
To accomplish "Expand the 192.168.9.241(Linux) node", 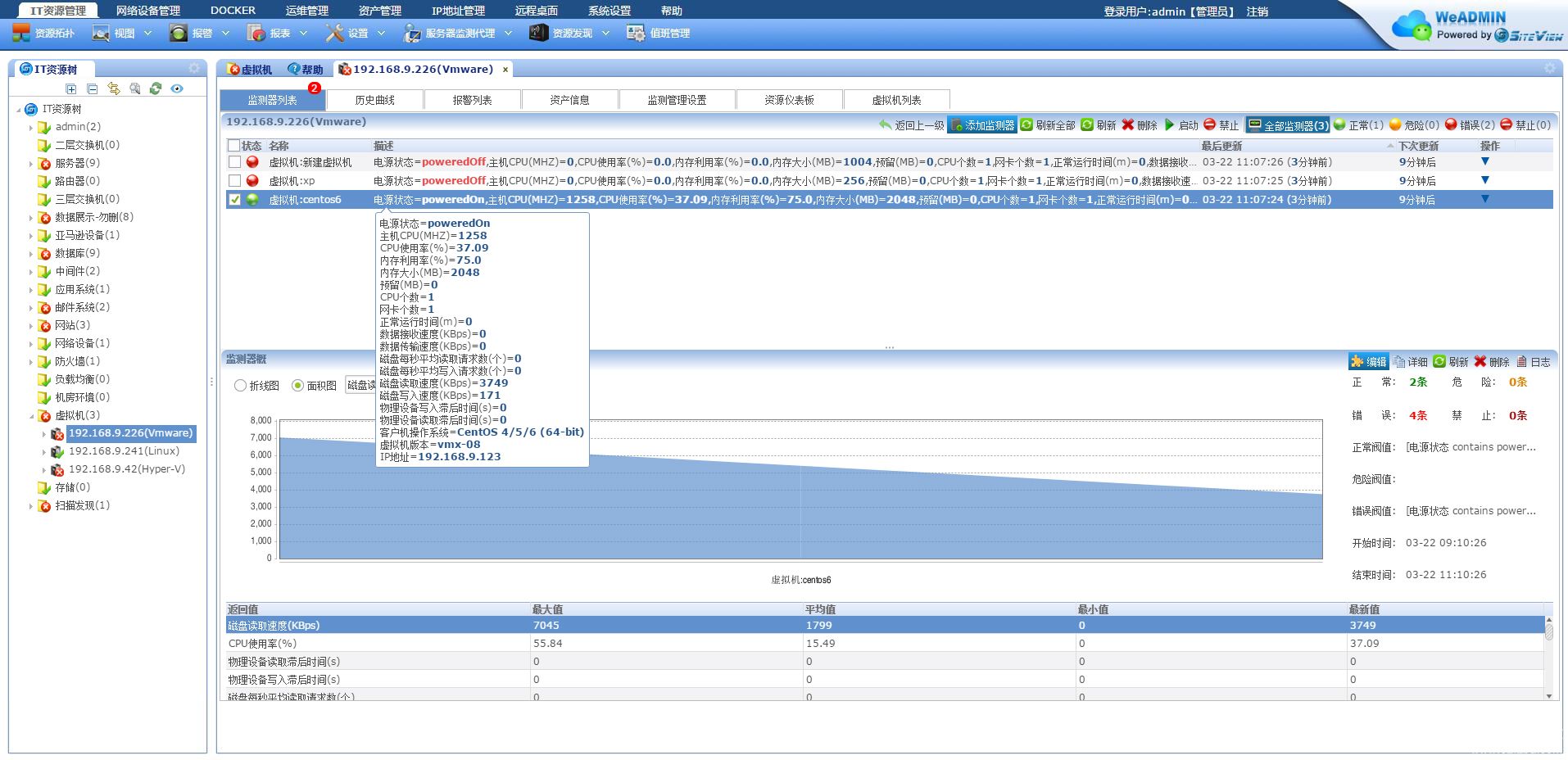I will (44, 451).
